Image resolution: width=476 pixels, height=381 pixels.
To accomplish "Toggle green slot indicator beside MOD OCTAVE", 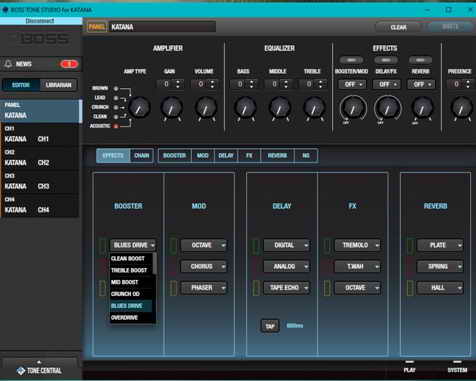I will tap(173, 245).
